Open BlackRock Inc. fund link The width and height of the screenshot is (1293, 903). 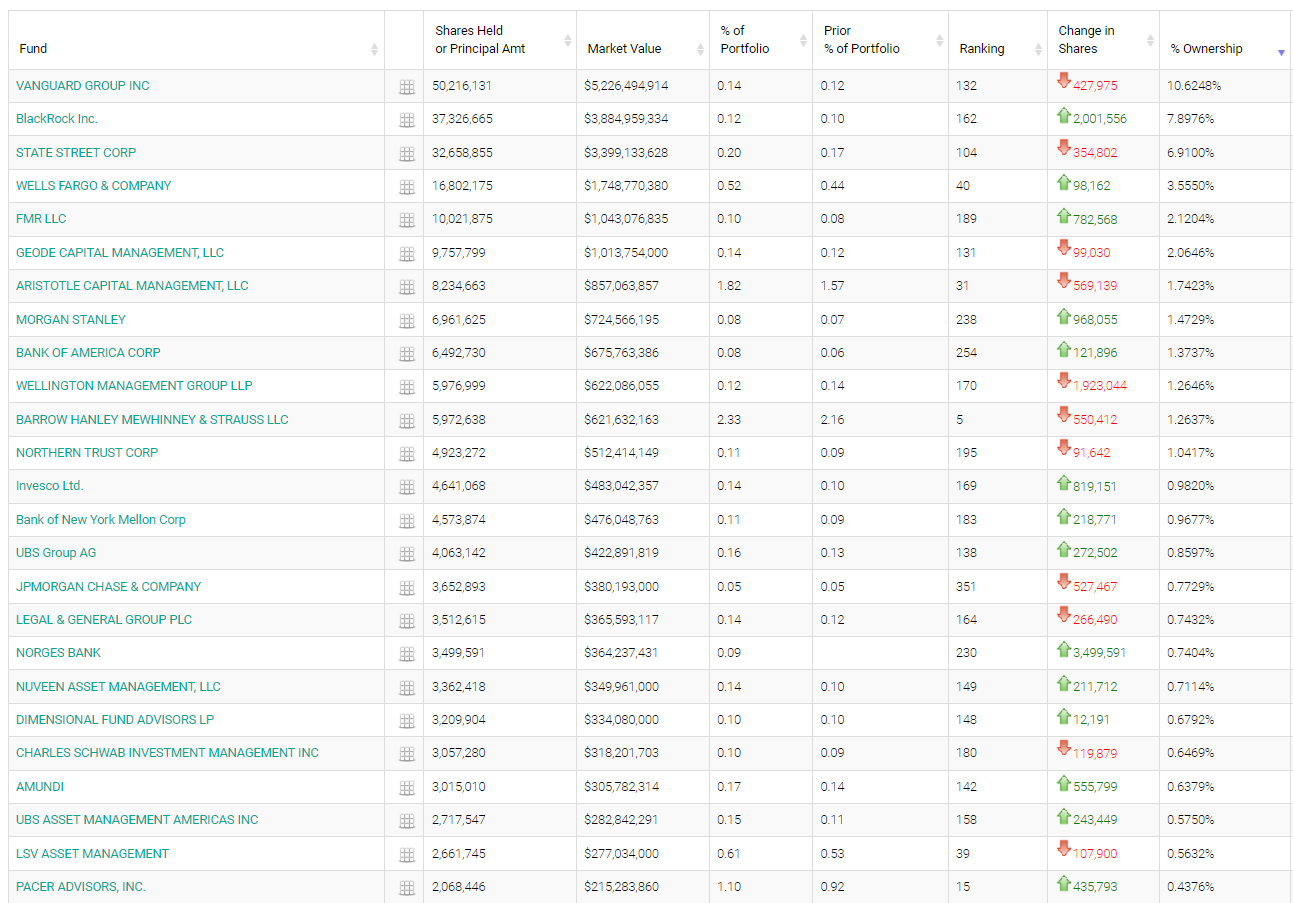click(57, 119)
